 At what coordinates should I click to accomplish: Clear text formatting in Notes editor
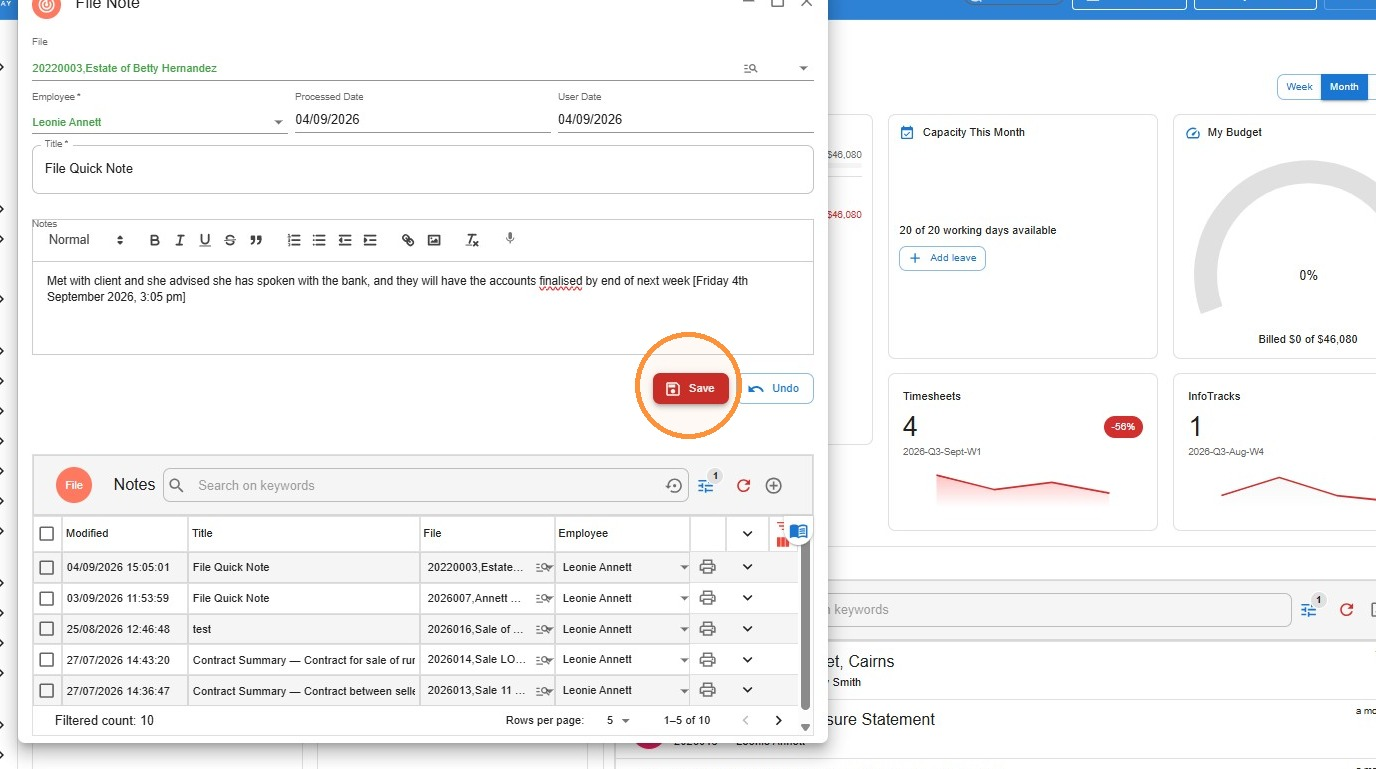click(x=473, y=240)
